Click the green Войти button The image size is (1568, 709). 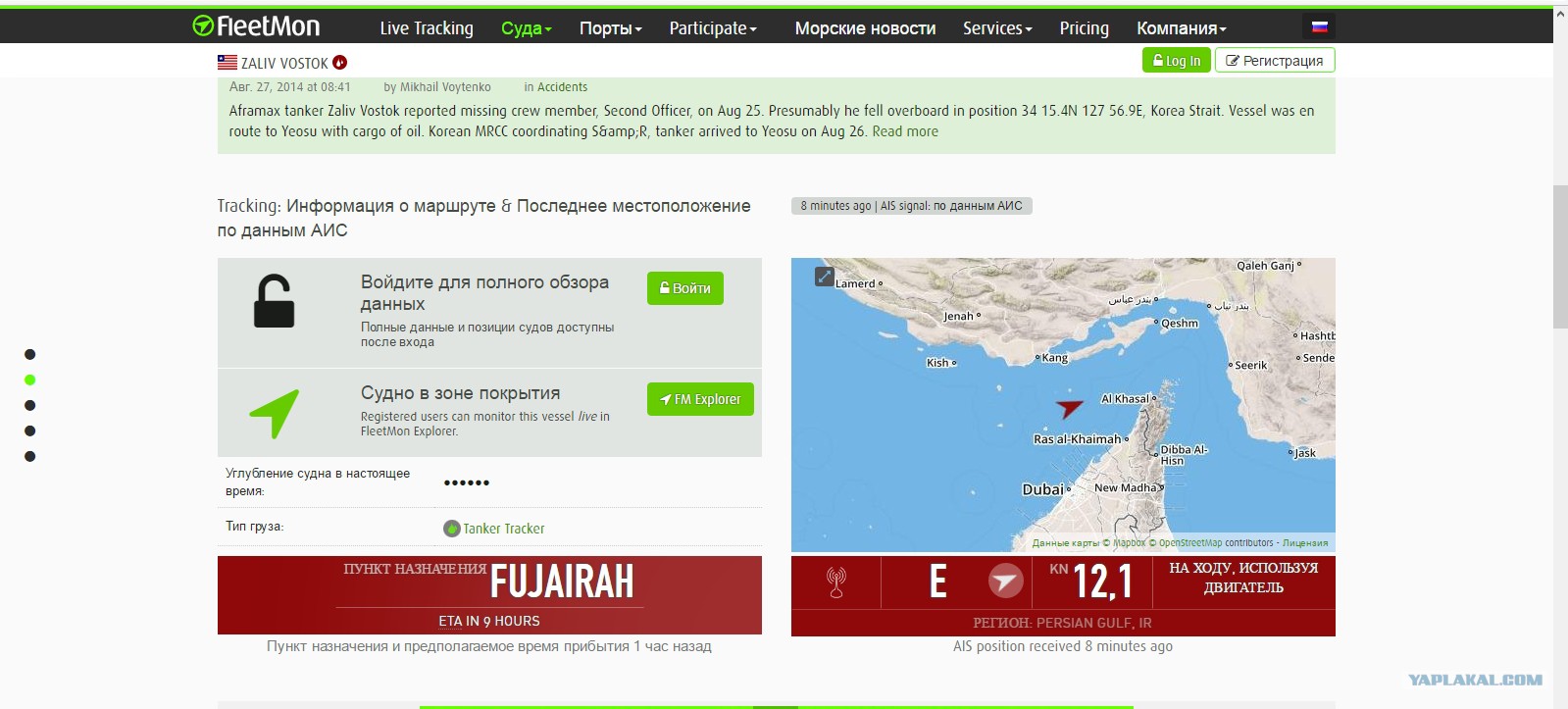coord(685,288)
